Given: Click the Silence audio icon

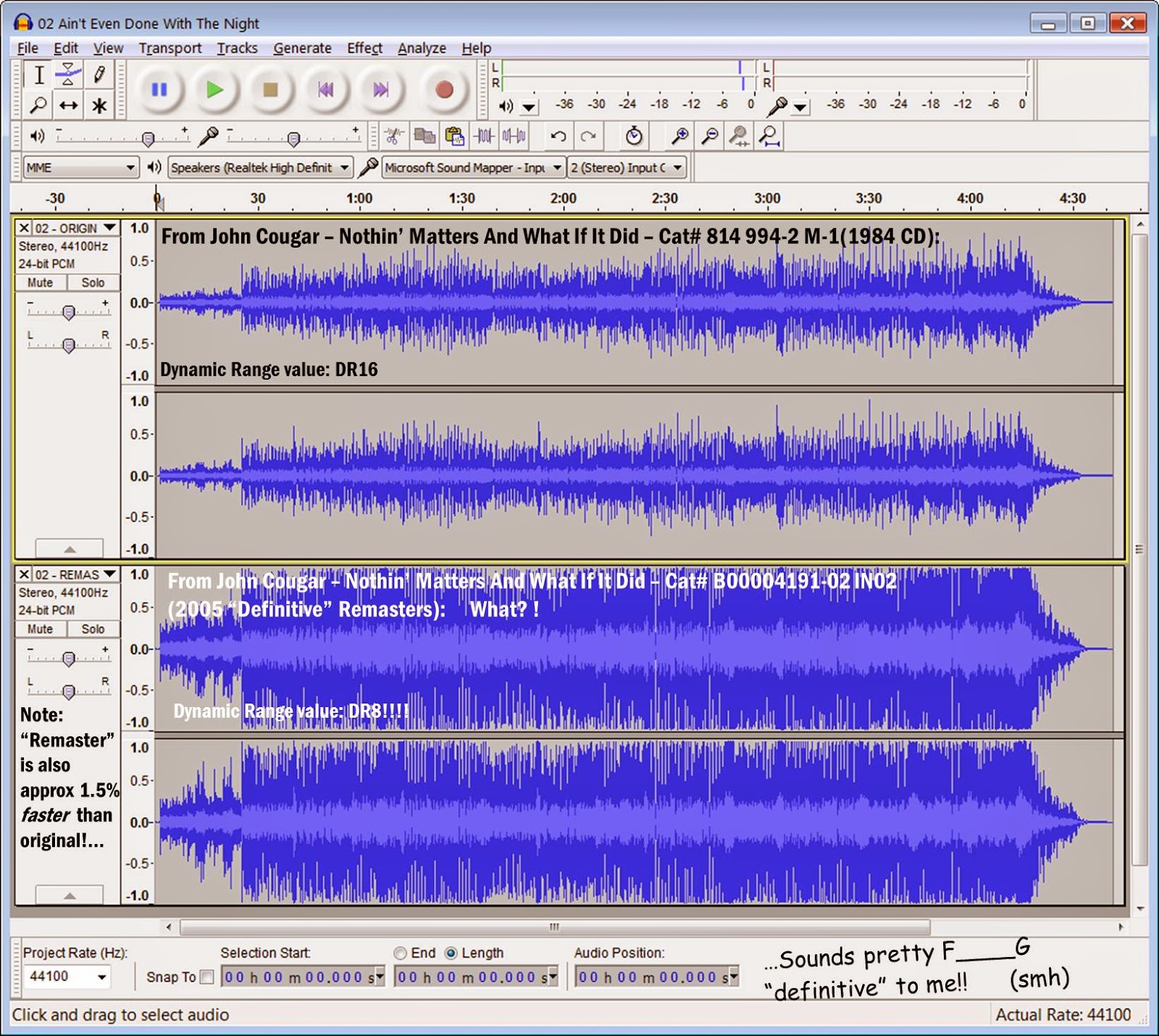Looking at the screenshot, I should pyautogui.click(x=514, y=135).
